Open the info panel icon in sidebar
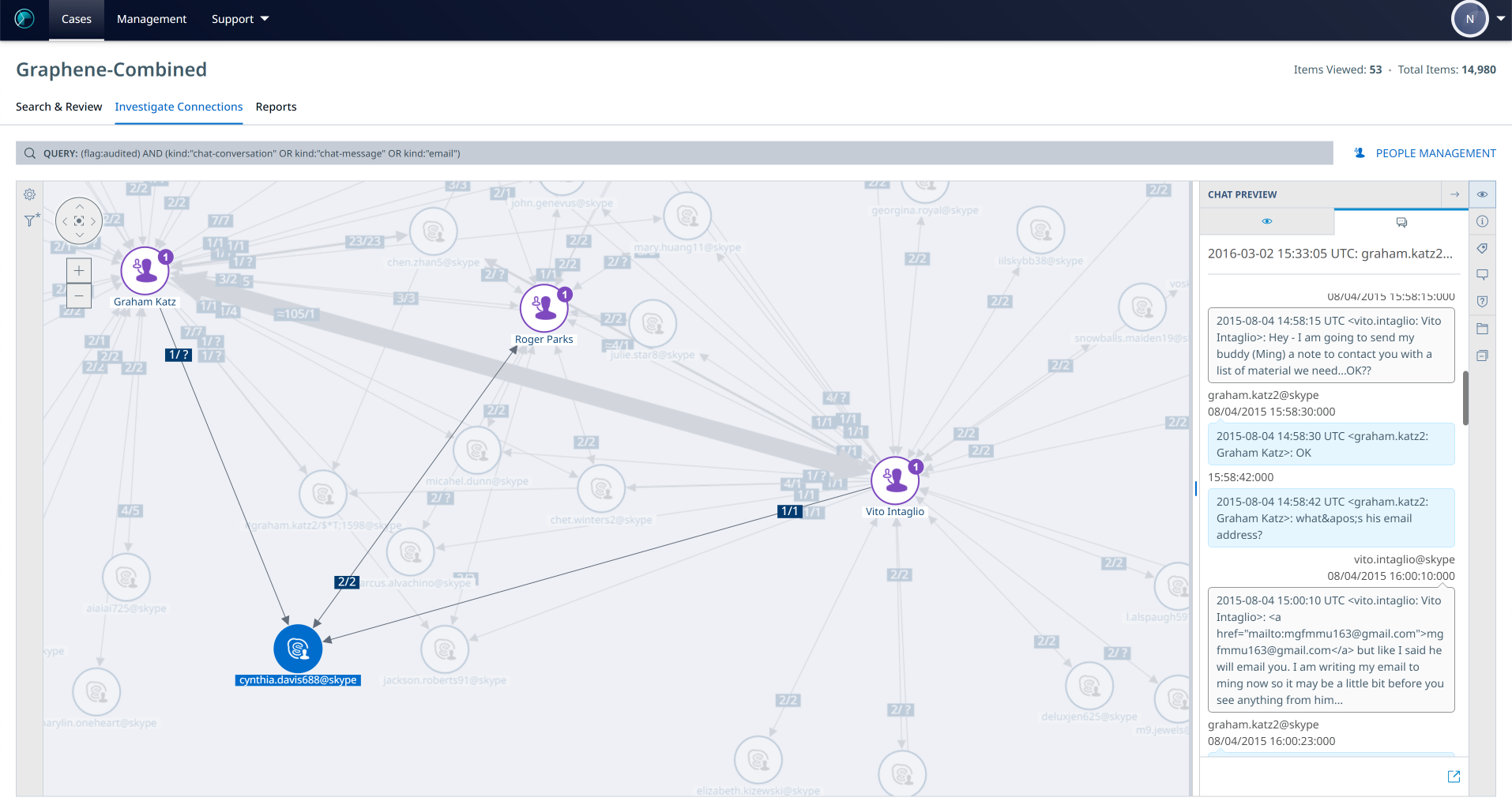1512x809 pixels. click(1482, 222)
